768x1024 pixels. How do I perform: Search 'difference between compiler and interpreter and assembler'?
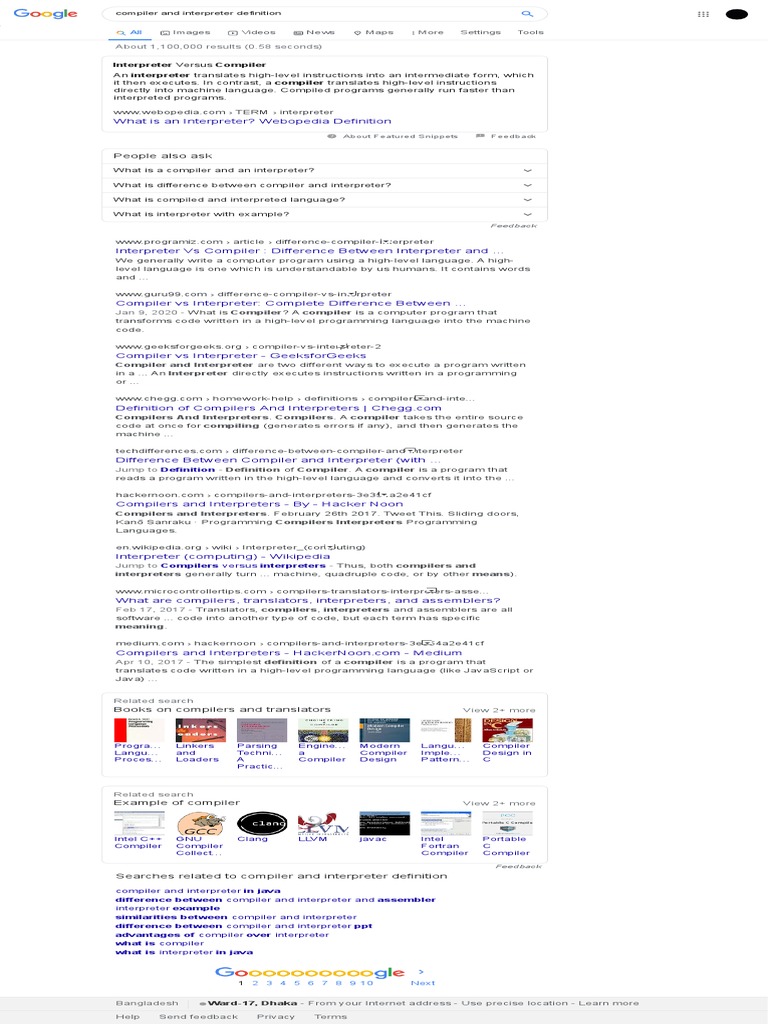pyautogui.click(x=275, y=900)
